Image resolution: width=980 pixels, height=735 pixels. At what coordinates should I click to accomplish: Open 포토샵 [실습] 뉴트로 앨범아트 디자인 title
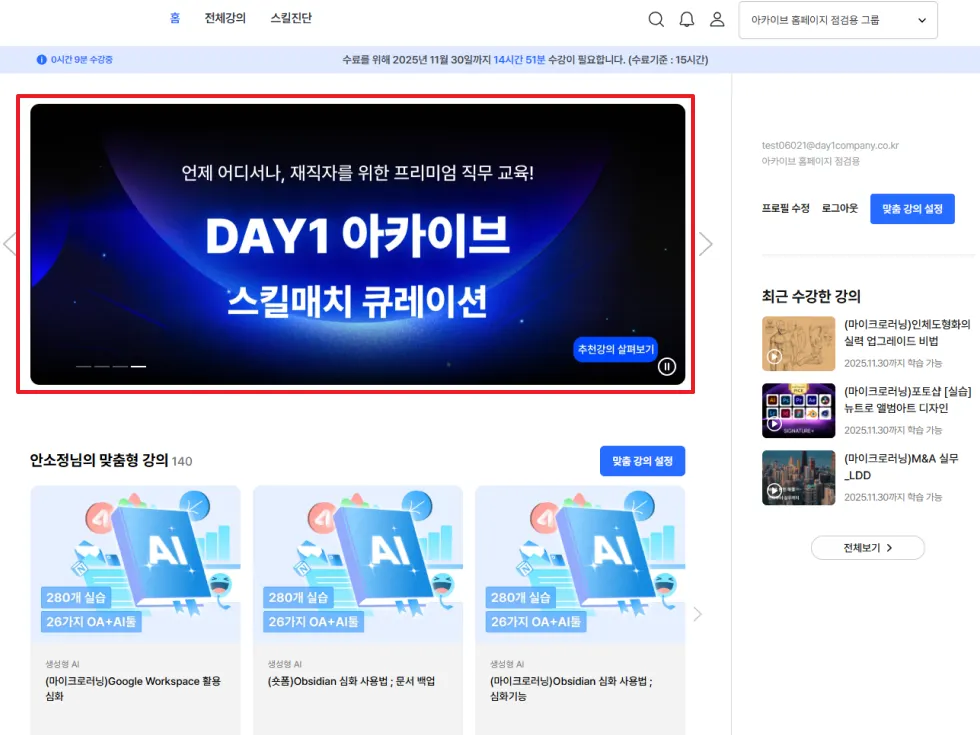click(x=908, y=399)
